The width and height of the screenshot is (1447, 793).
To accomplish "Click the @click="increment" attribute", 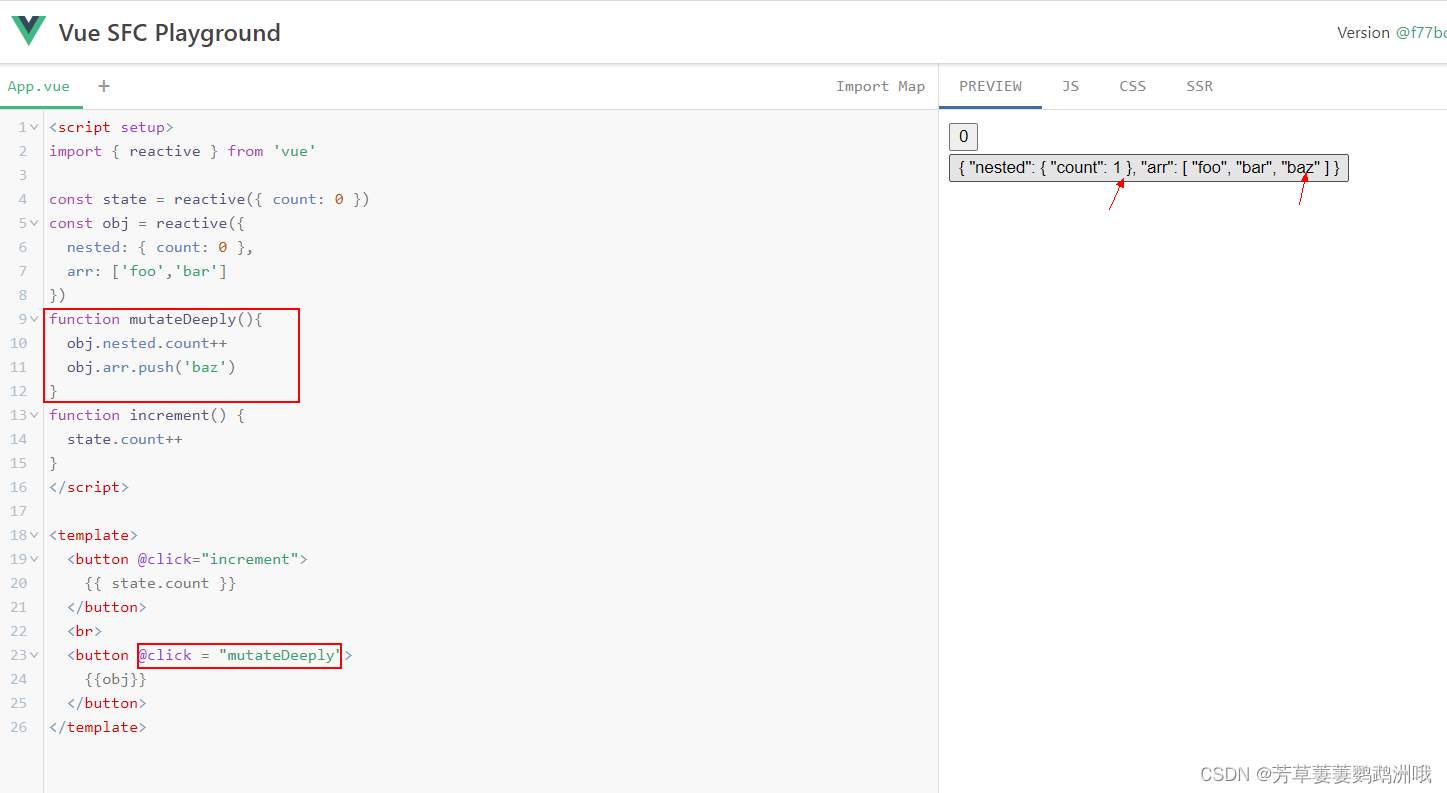I will click(x=218, y=559).
